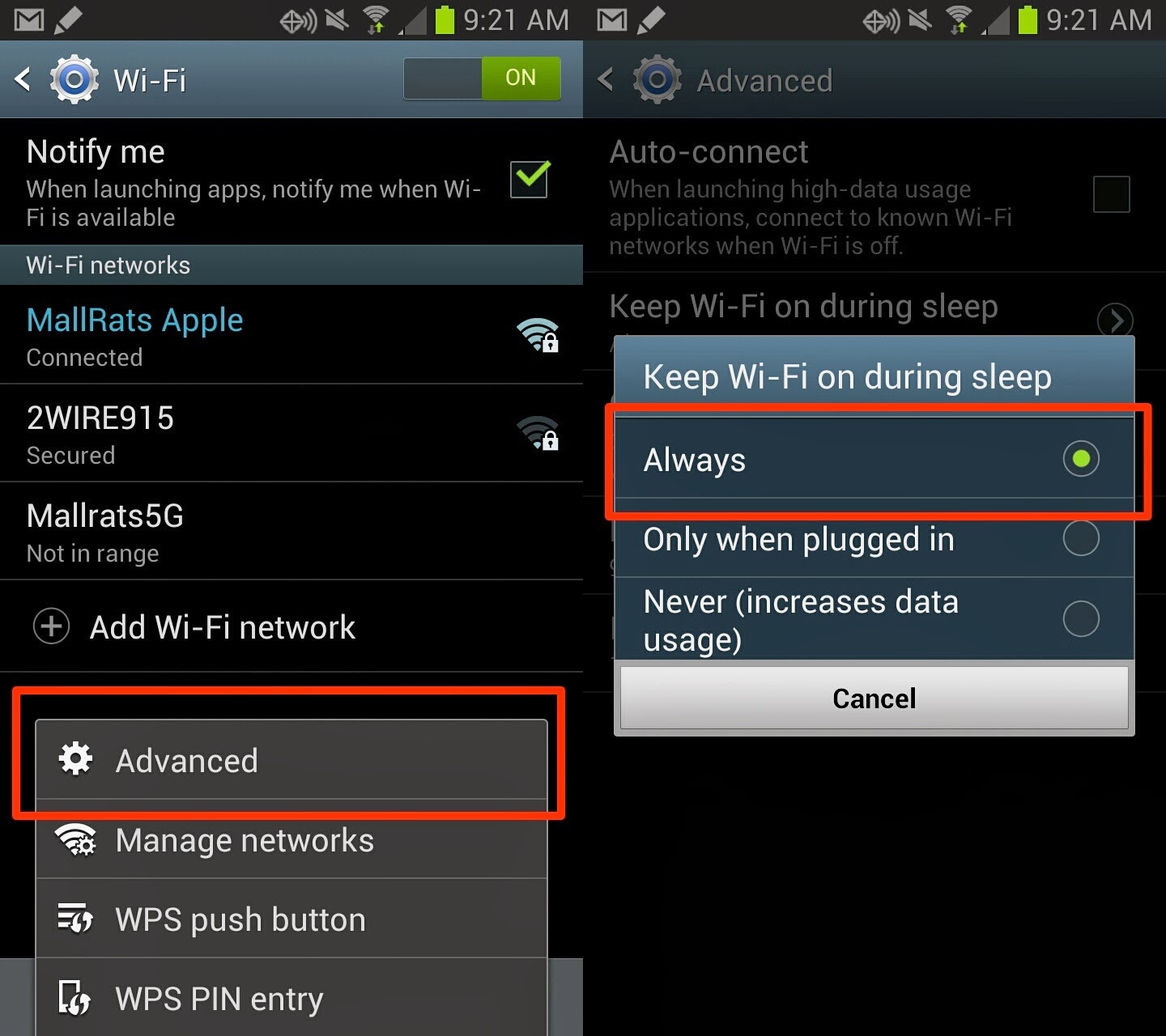Tap back arrow beside Wi-Fi title
This screenshot has width=1166, height=1036.
(23, 79)
